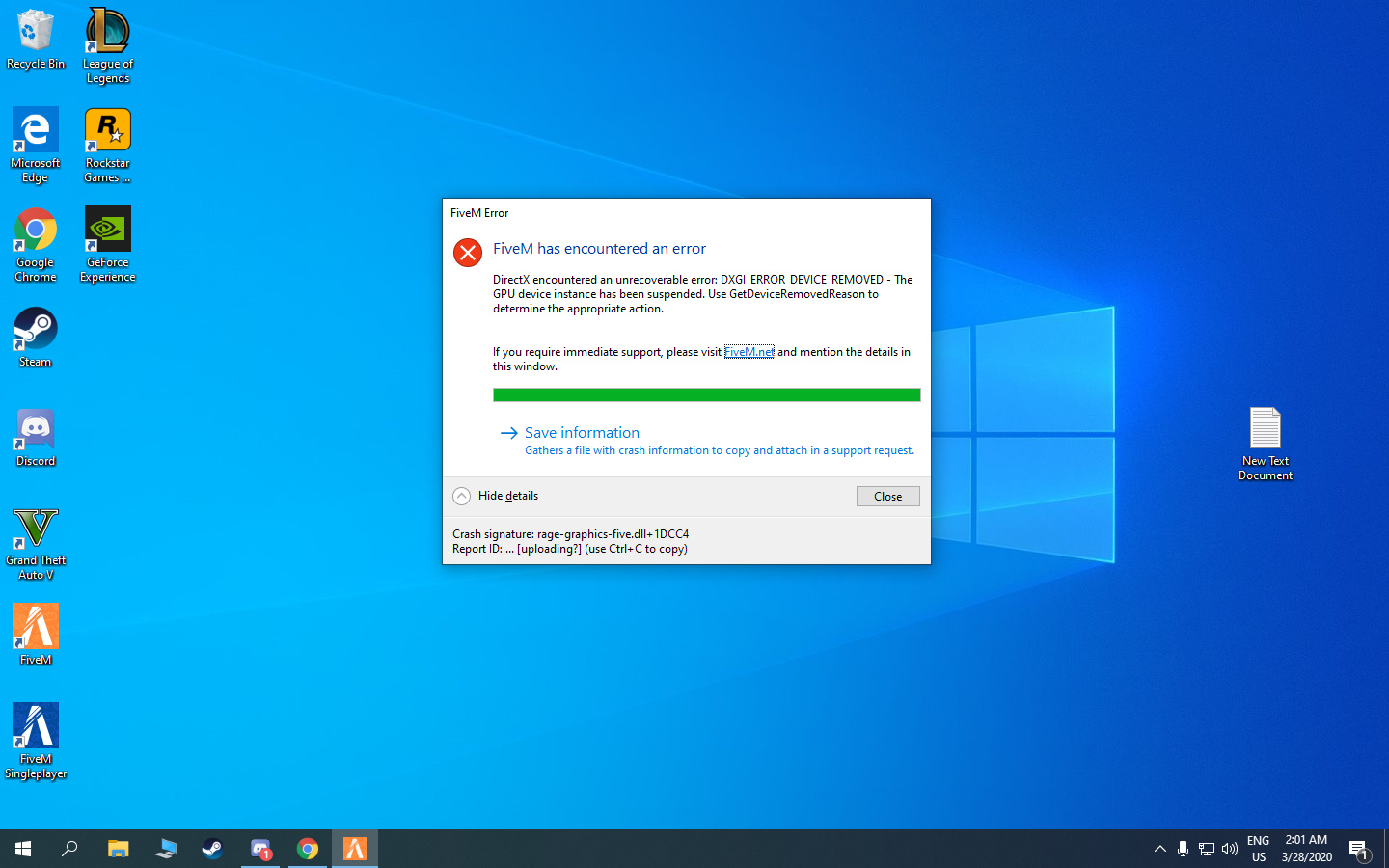Click the green progress bar

(x=706, y=394)
